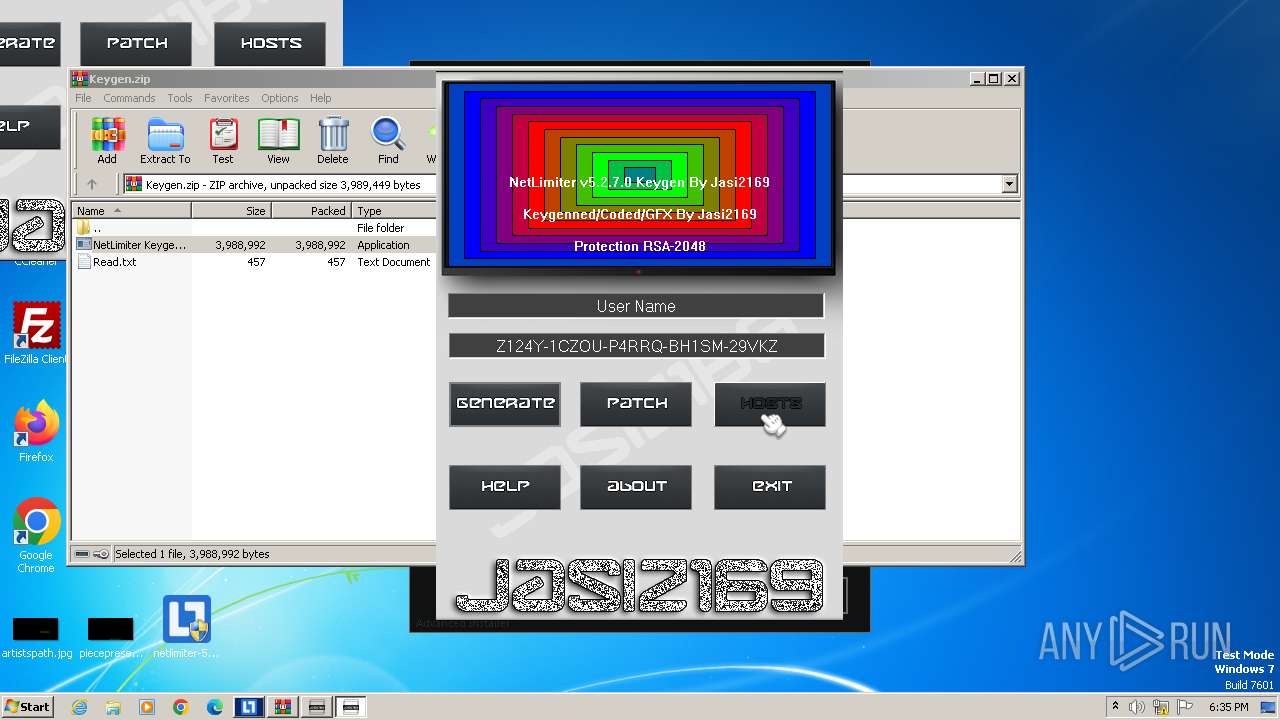
Task: Click HOSTS in the background keygen window
Action: click(x=270, y=44)
